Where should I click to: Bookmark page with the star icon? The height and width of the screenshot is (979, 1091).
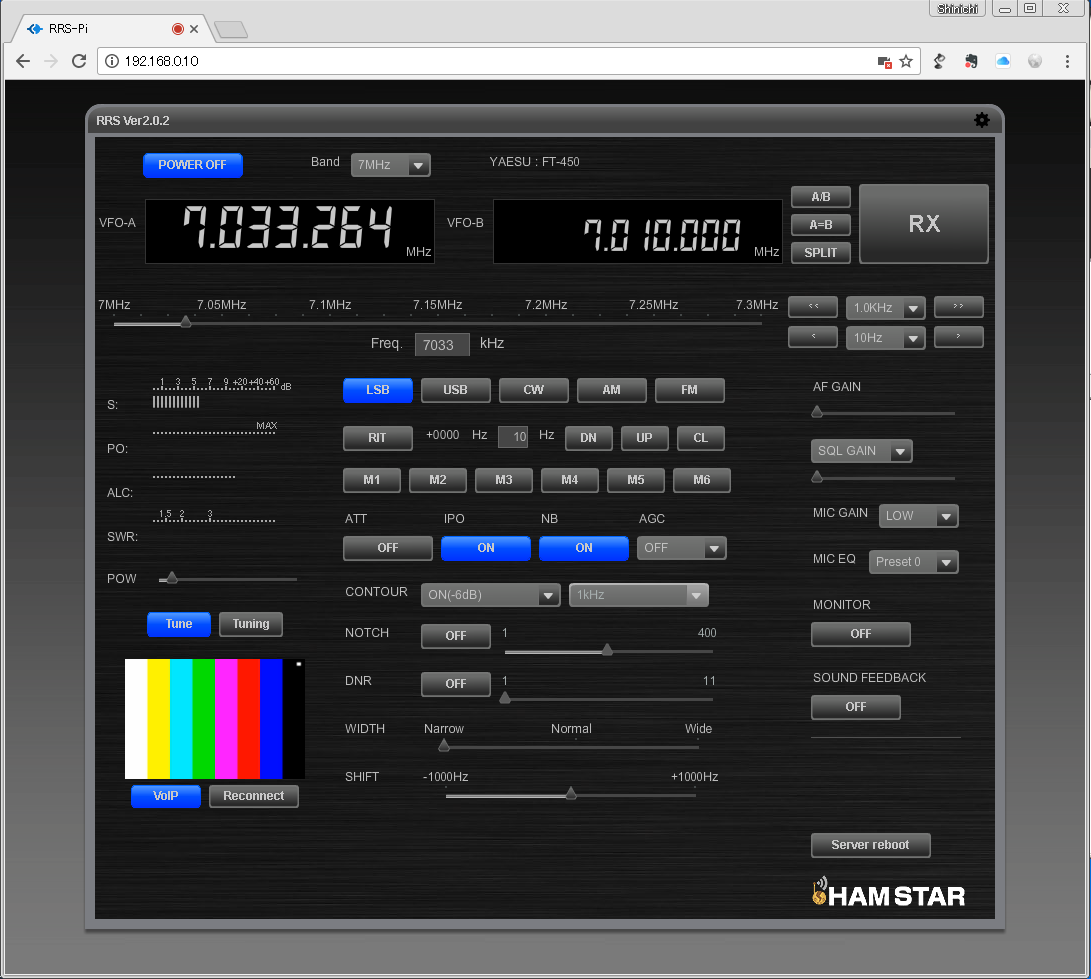906,61
